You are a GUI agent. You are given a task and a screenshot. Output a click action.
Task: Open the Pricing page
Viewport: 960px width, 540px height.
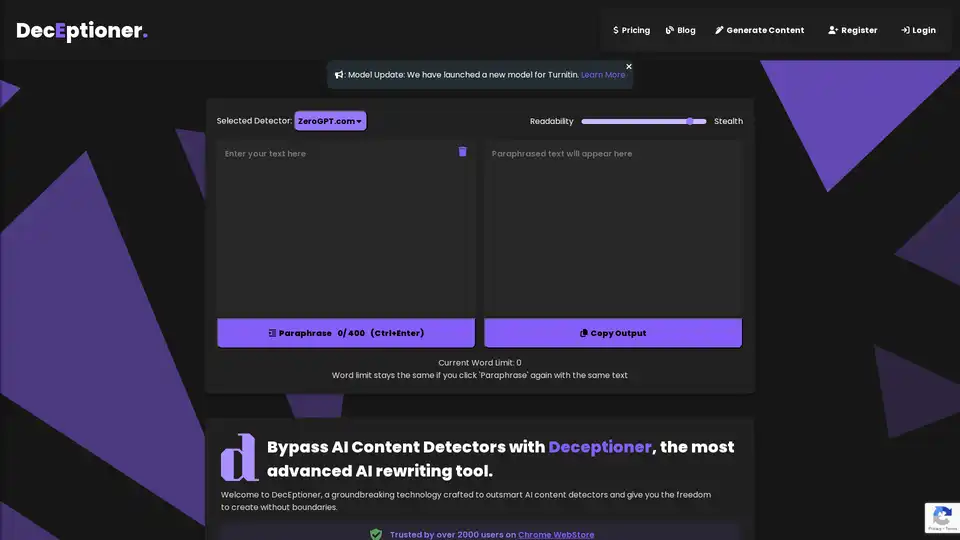[x=631, y=30]
